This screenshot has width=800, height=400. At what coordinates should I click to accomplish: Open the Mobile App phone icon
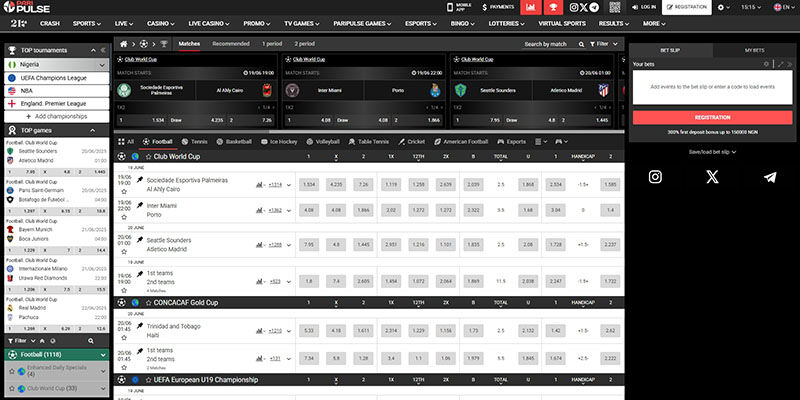(450, 7)
